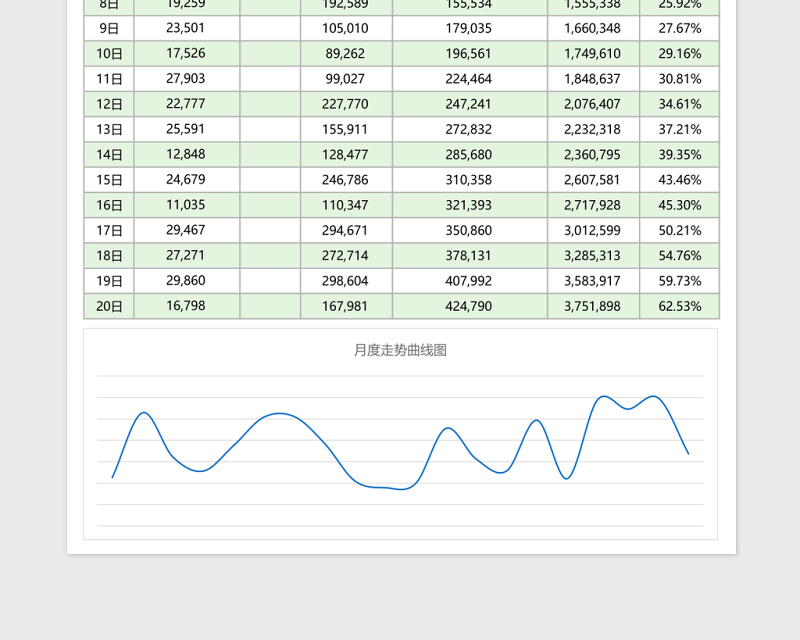
Task: Click the cell showing 310,358
Action: tap(470, 180)
